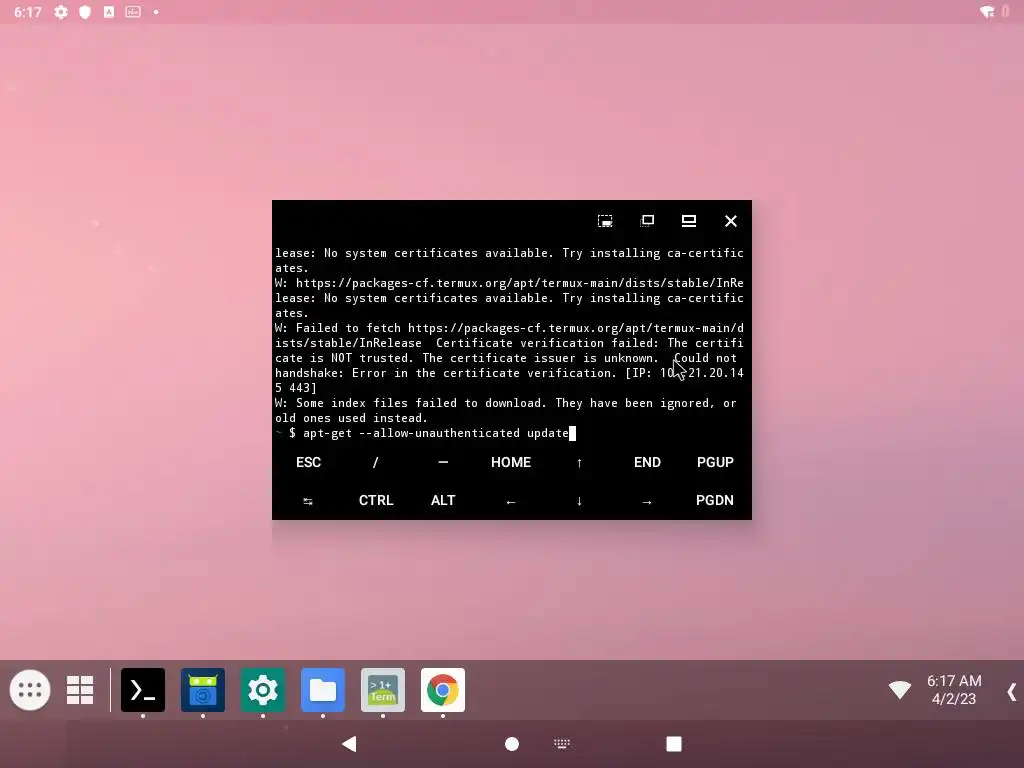Tap the Back navigation button
This screenshot has height=768, width=1024.
point(349,744)
